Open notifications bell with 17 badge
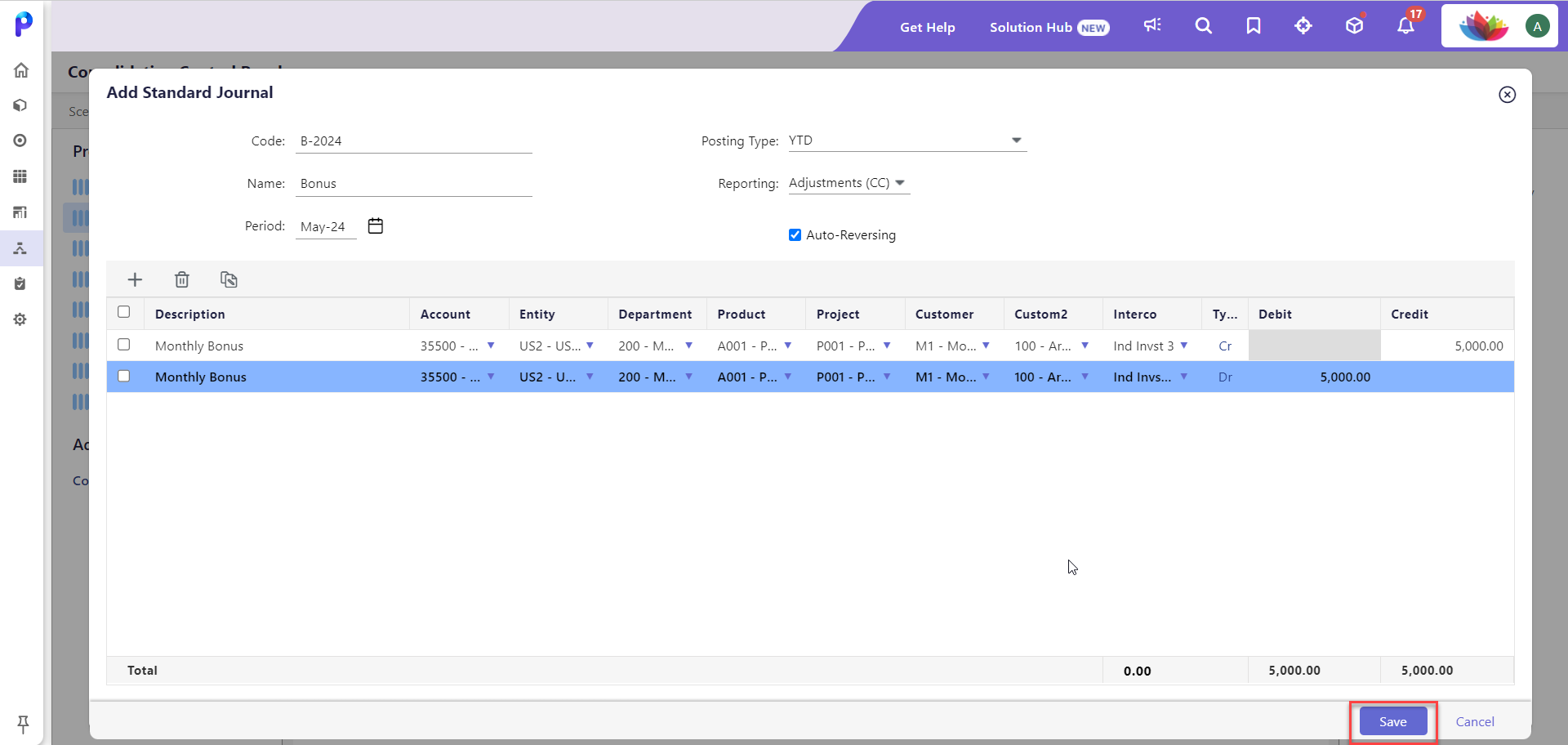This screenshot has width=1568, height=745. pos(1405,26)
